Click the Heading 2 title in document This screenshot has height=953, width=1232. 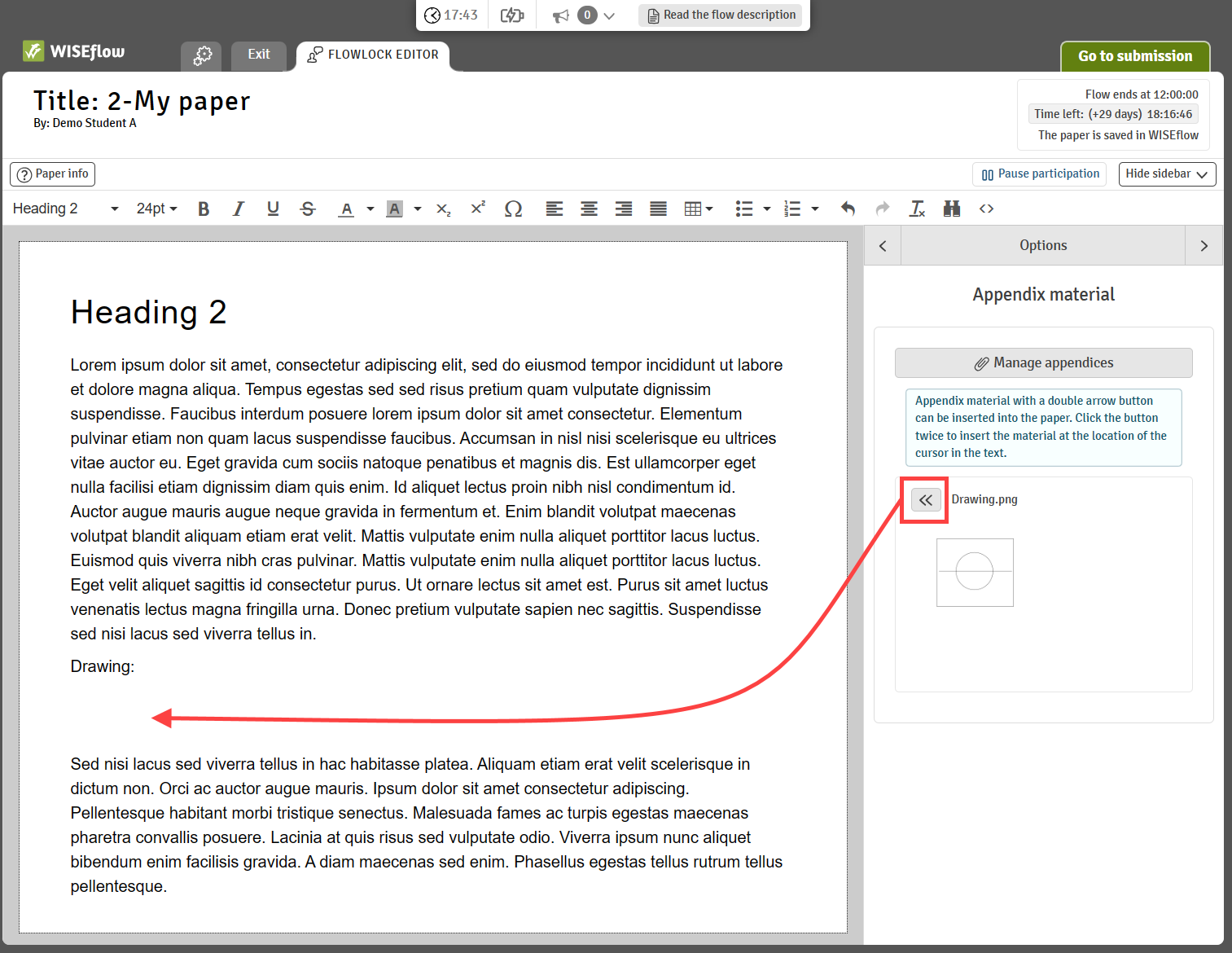pos(148,312)
